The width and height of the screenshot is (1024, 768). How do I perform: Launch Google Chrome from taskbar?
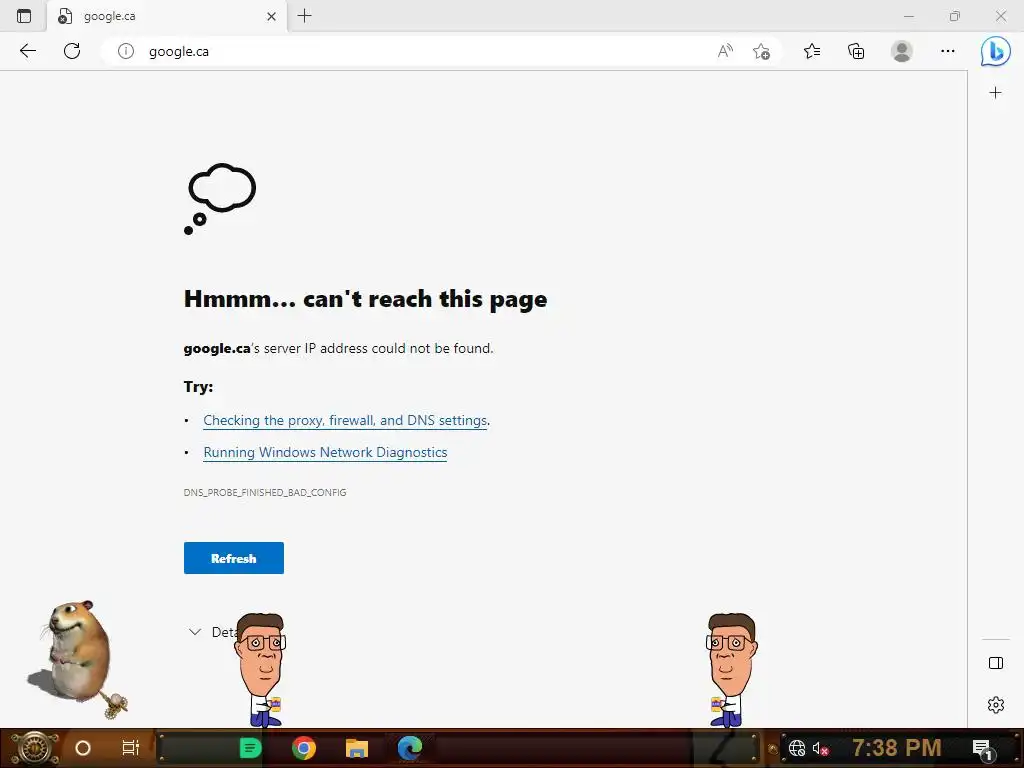[x=304, y=748]
